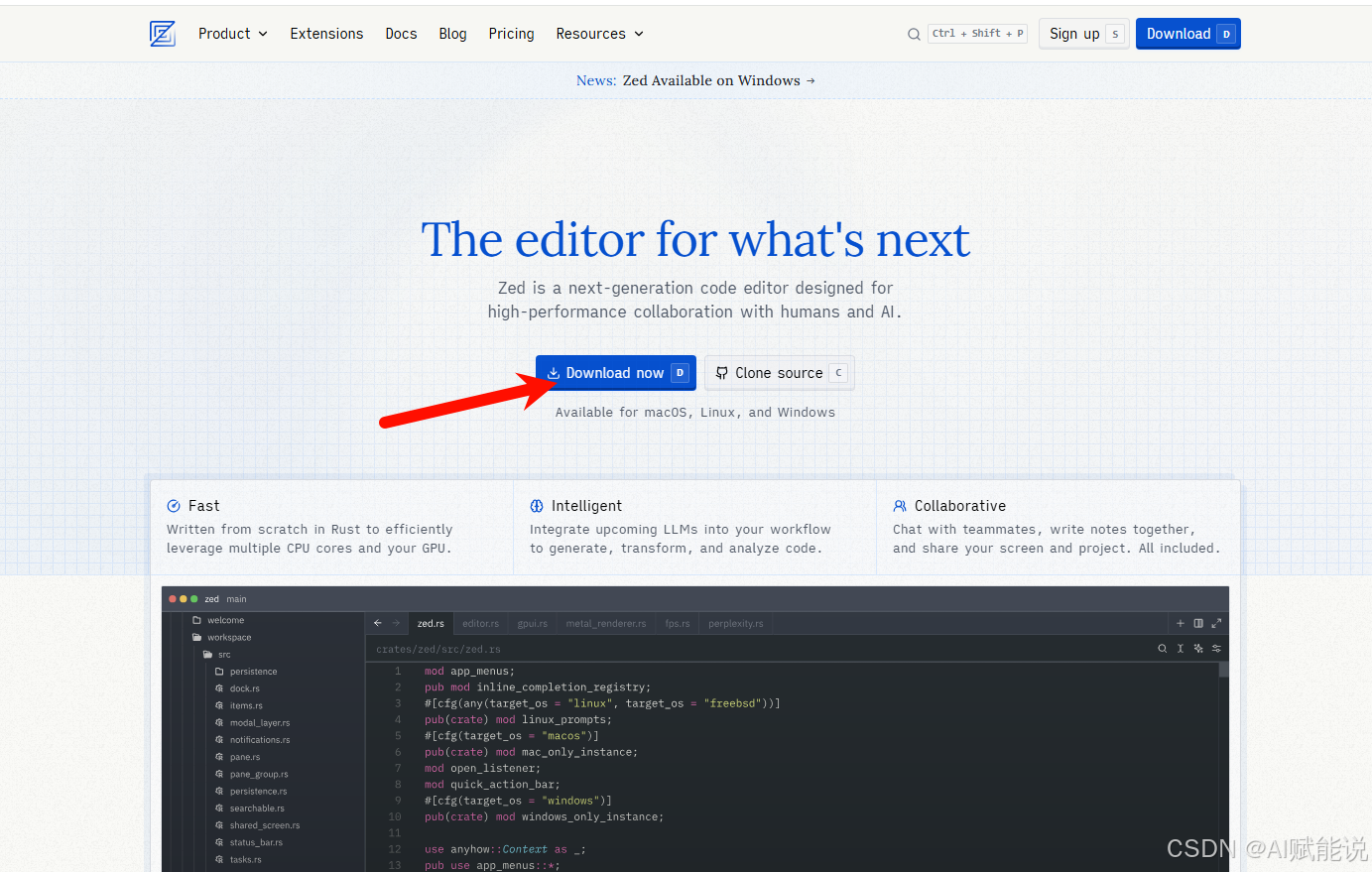Click the Fast feature speed icon
This screenshot has width=1372, height=872.
pyautogui.click(x=174, y=506)
